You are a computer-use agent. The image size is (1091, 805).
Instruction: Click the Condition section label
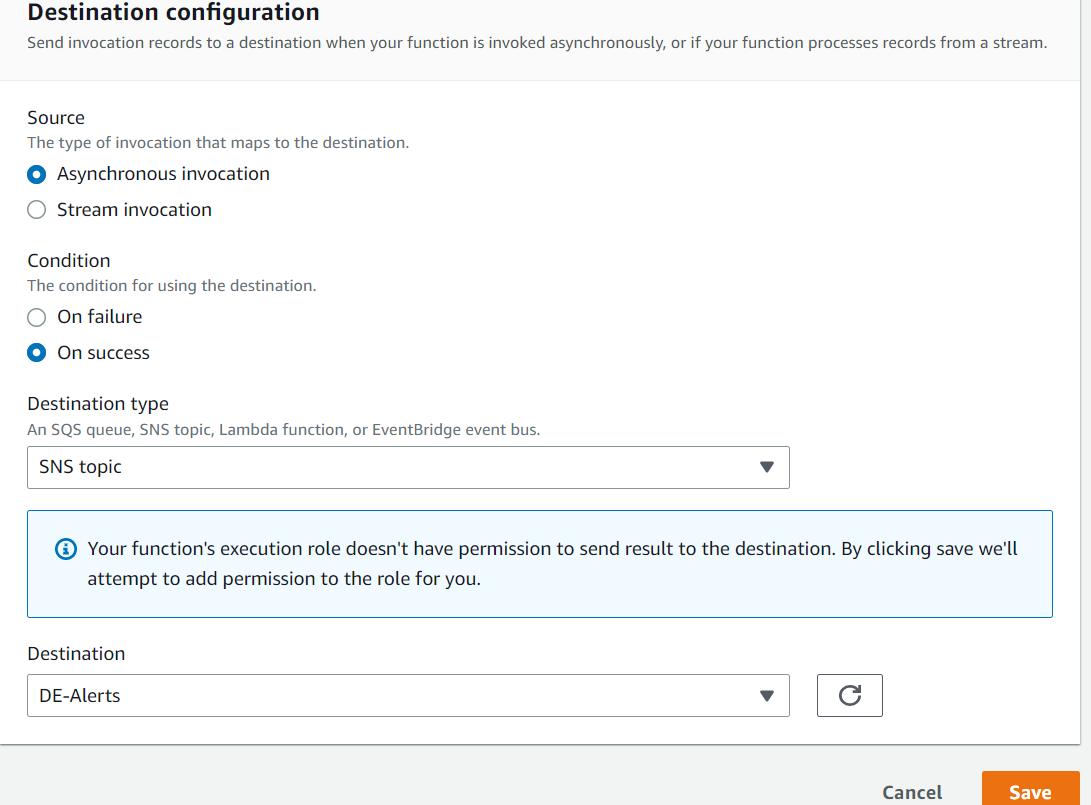(69, 261)
